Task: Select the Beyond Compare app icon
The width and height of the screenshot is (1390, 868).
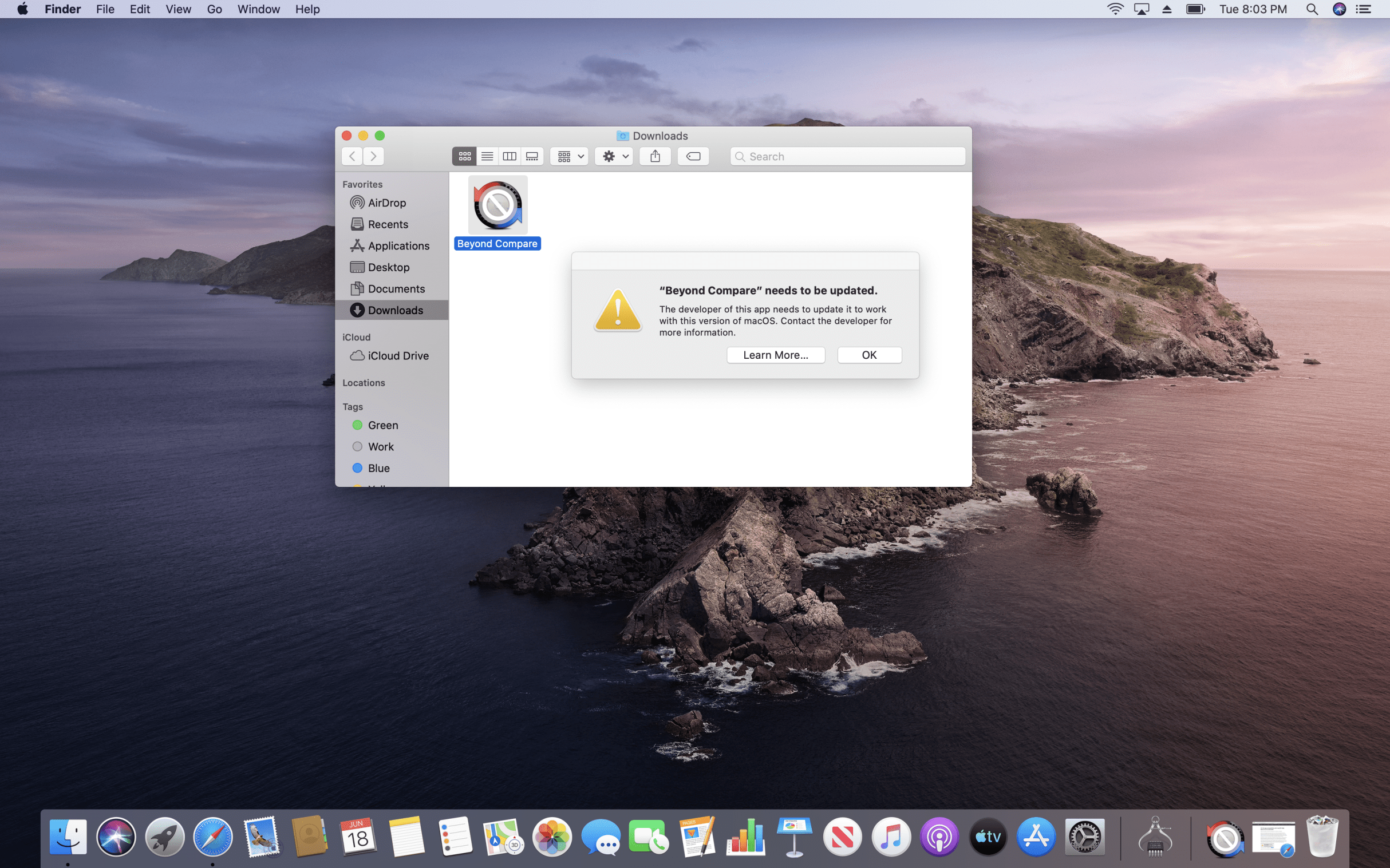Action: point(497,205)
